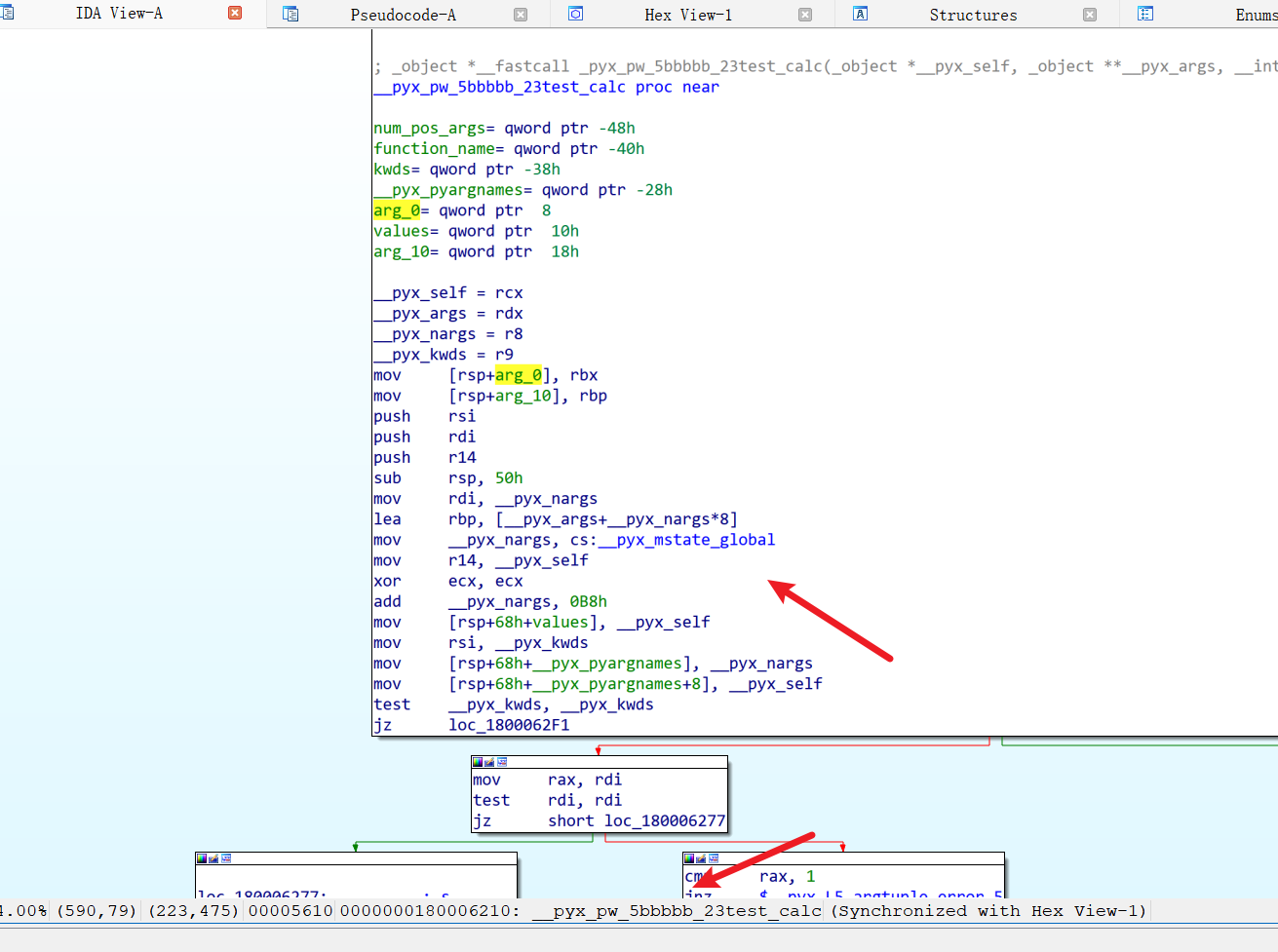Click the '0000000180006210' address in status bar
The image size is (1278, 952).
(430, 911)
